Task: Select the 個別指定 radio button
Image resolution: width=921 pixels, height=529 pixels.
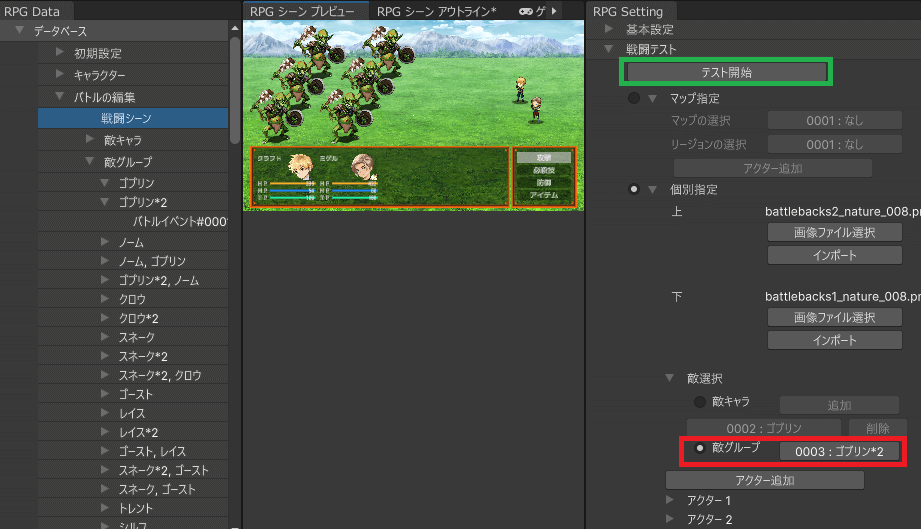Action: click(634, 189)
